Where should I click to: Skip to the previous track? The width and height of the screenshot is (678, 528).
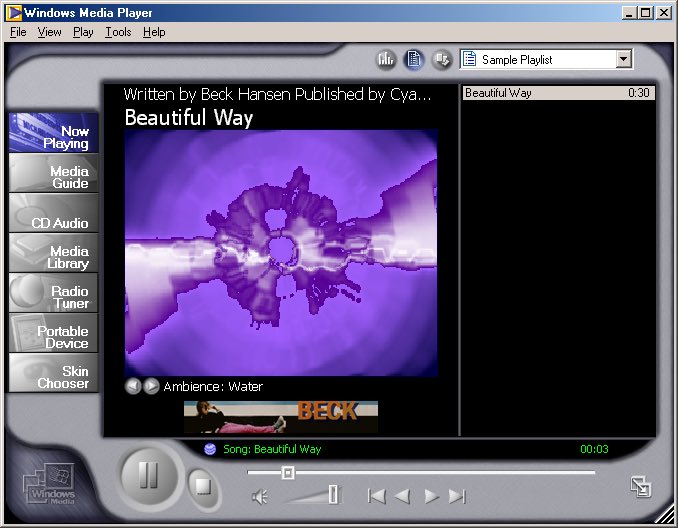(x=377, y=496)
